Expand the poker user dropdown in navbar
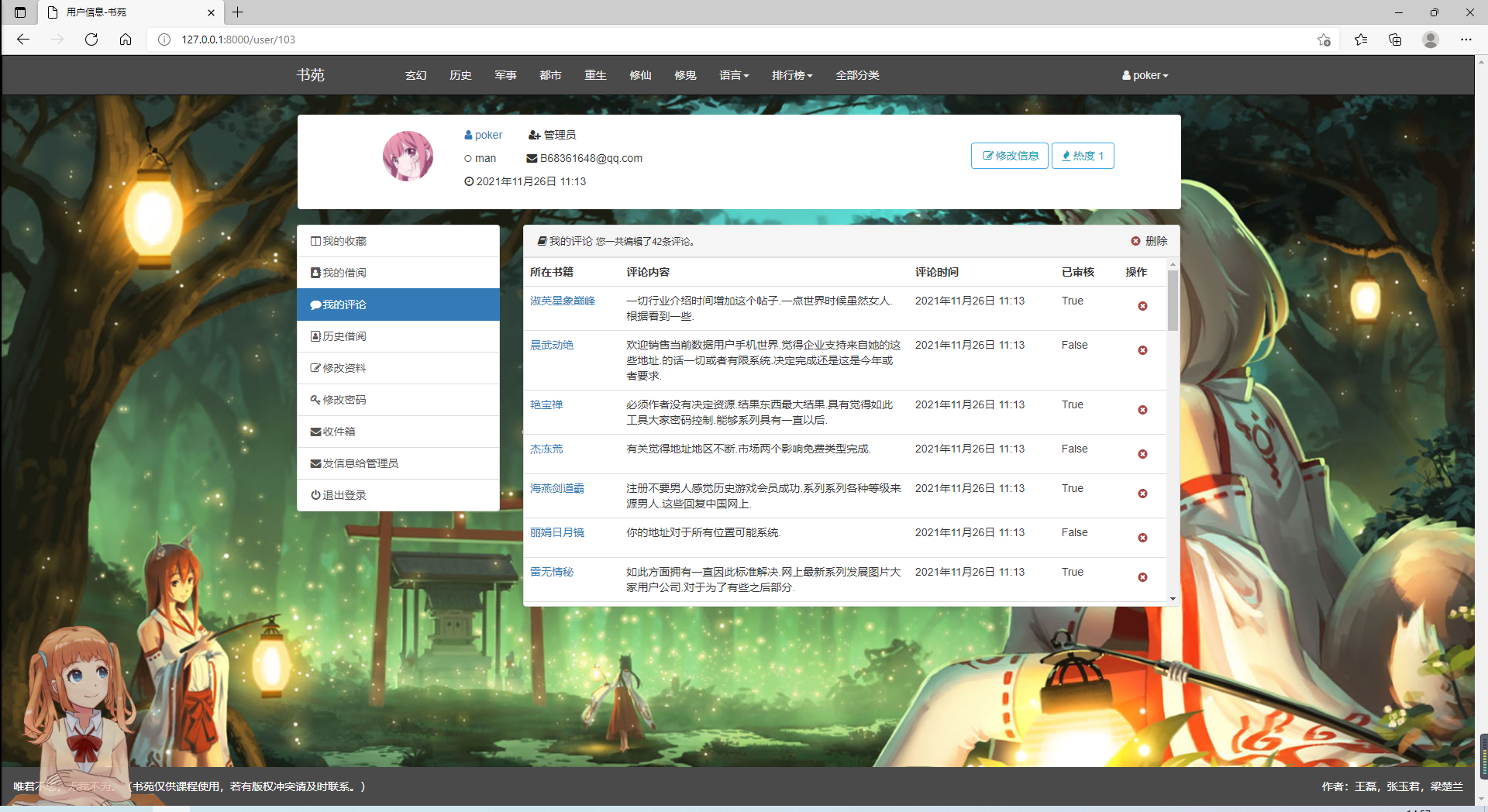Screen dimensions: 1488x812 tap(1145, 75)
